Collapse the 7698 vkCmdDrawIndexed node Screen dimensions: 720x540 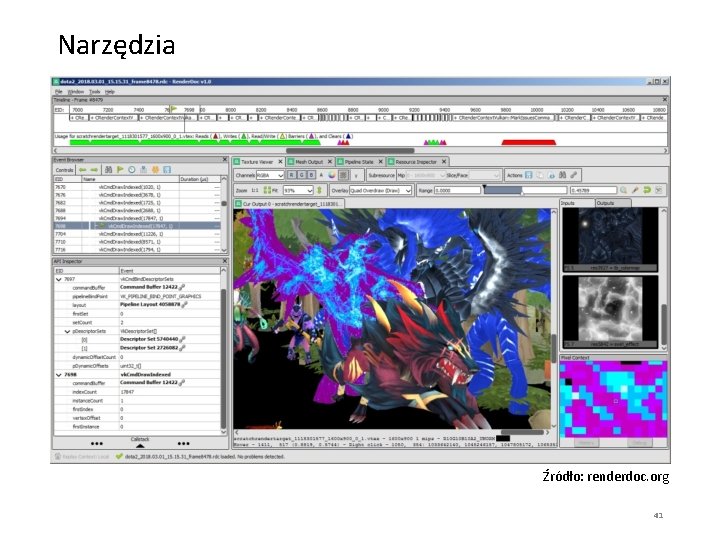[x=59, y=375]
